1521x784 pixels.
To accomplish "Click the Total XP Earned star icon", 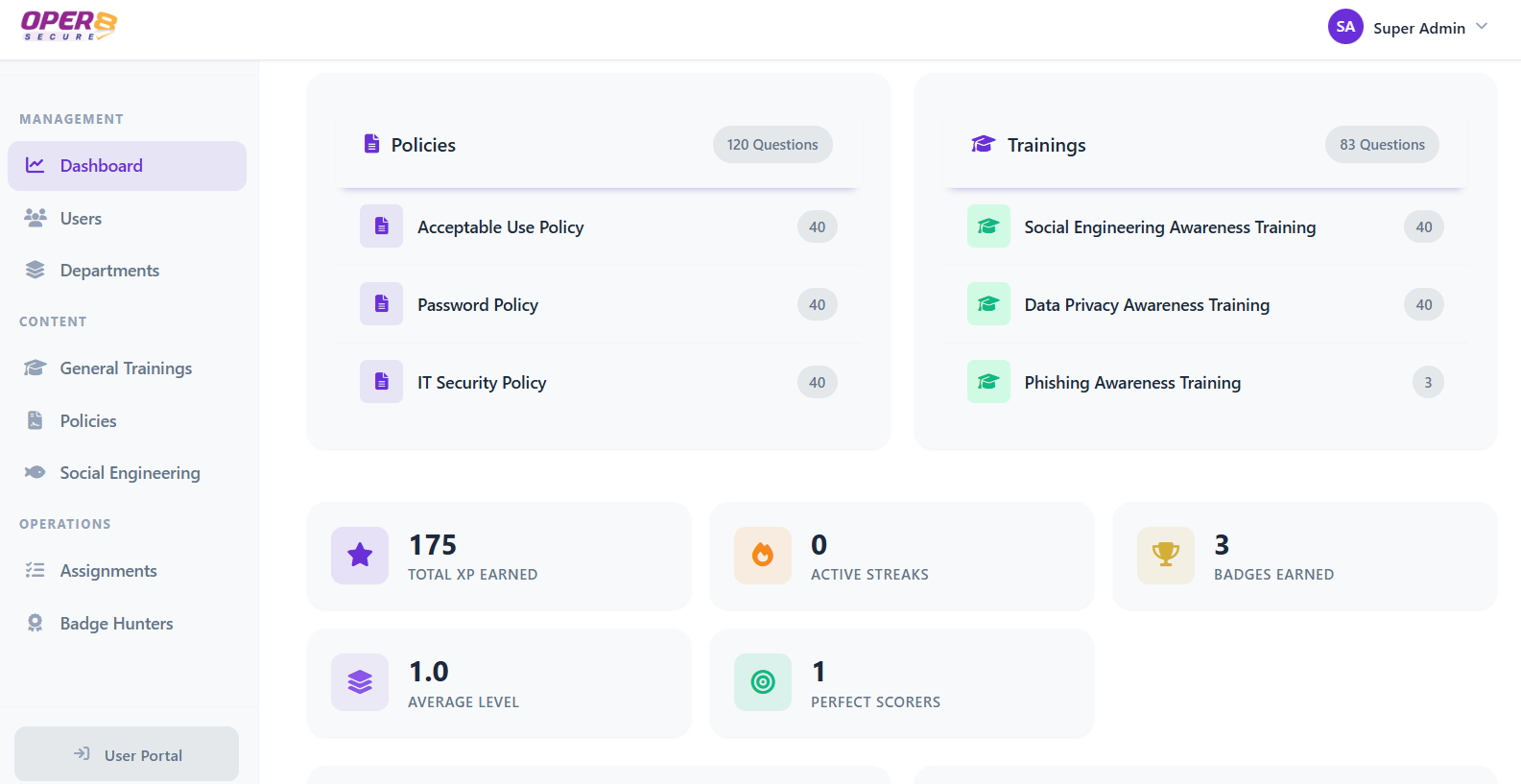I will point(360,556).
